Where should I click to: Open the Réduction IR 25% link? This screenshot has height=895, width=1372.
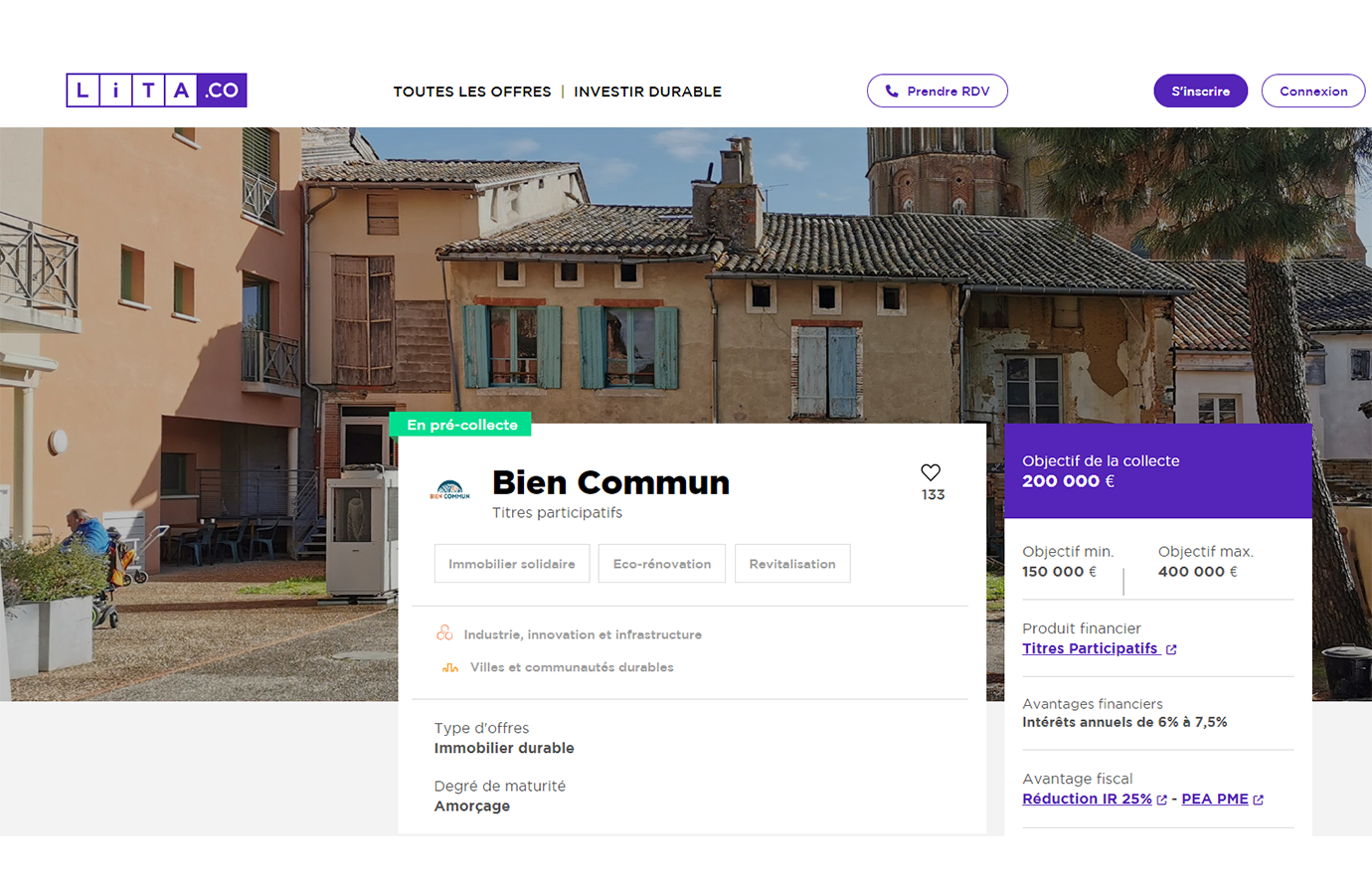[1087, 799]
